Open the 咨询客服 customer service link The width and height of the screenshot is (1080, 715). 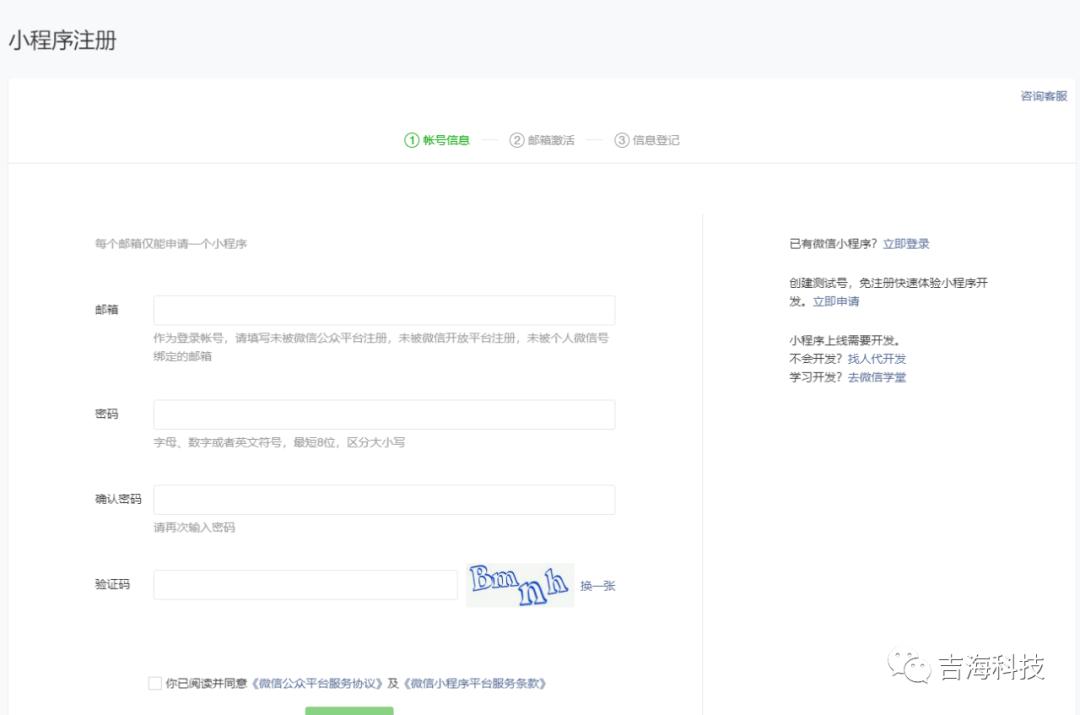pos(1042,96)
